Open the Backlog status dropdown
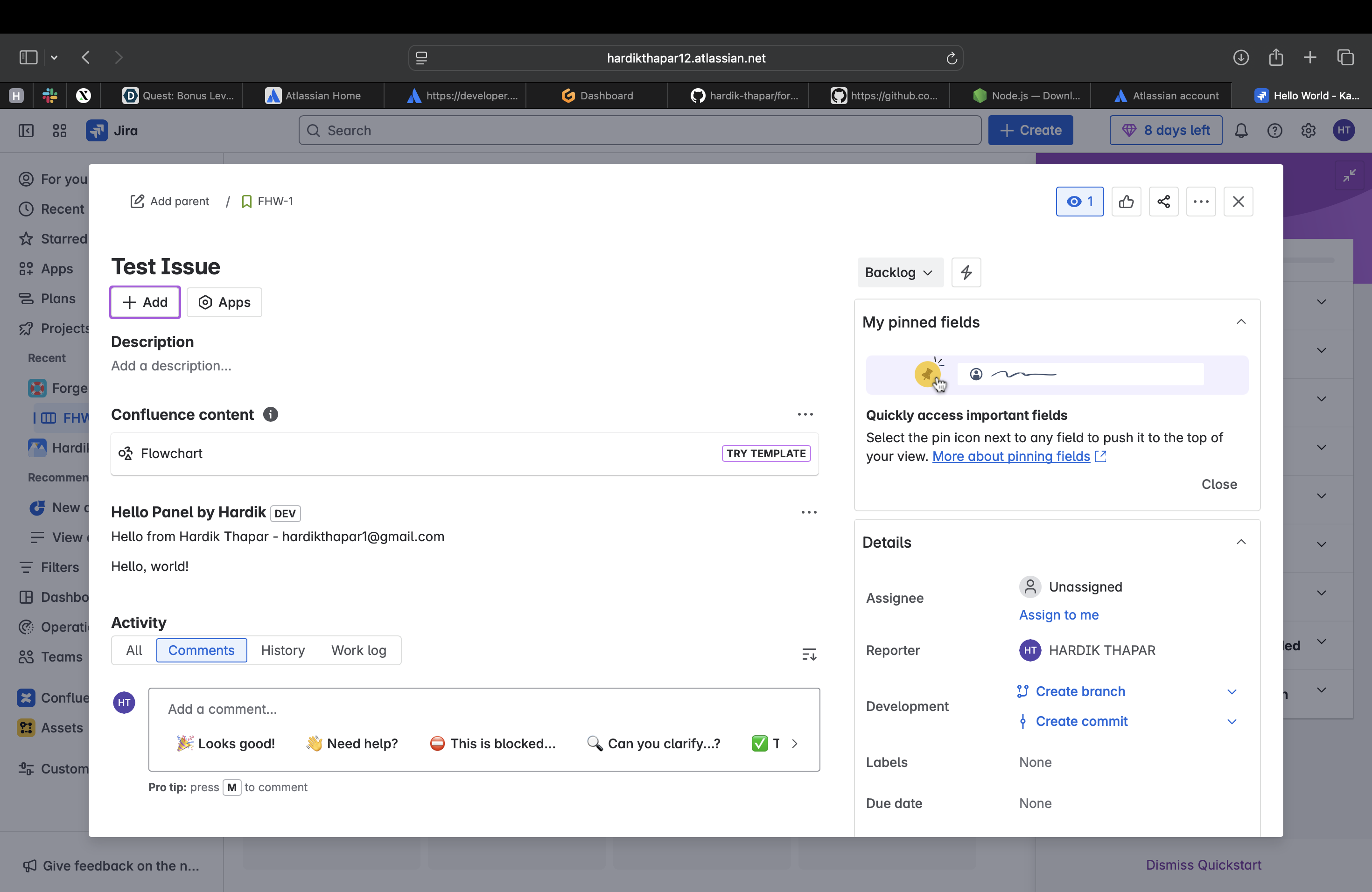The image size is (1372, 892). click(899, 272)
